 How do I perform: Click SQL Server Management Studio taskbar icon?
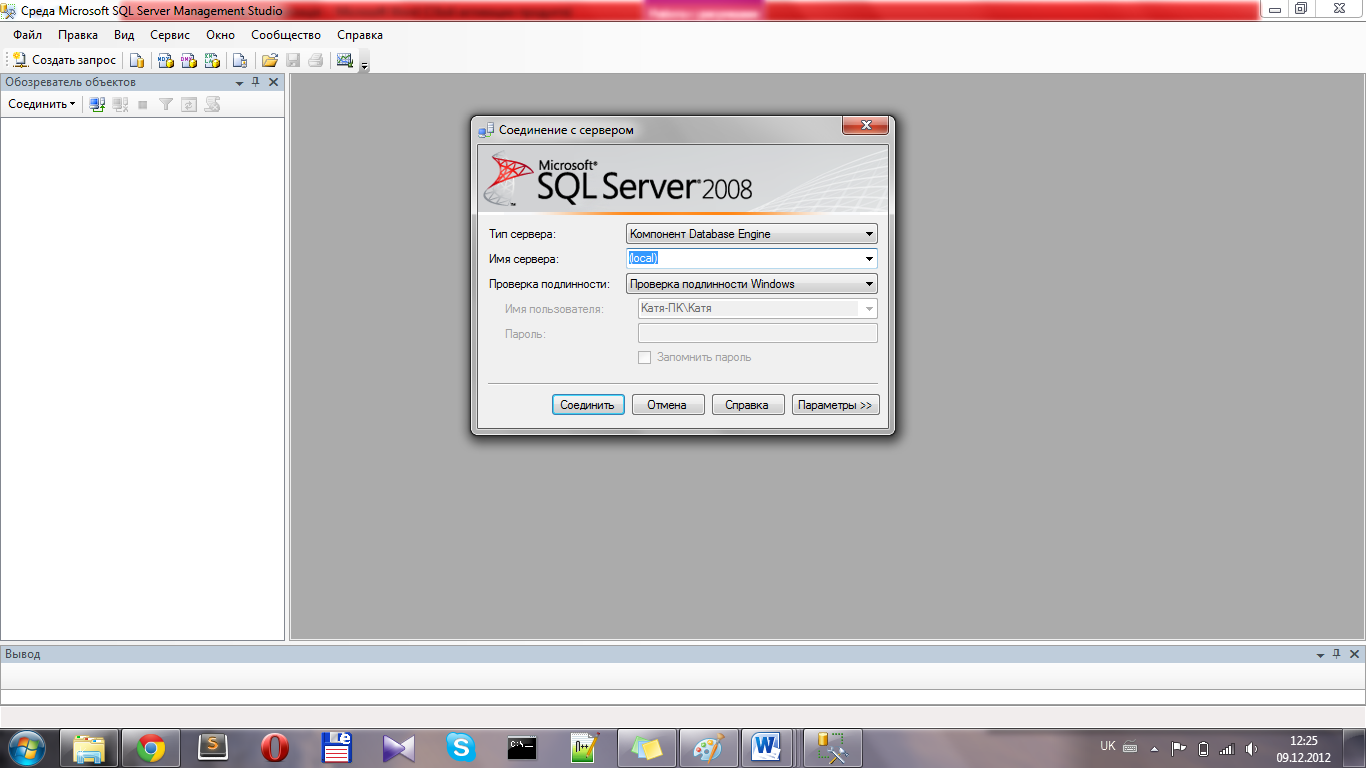tap(832, 747)
